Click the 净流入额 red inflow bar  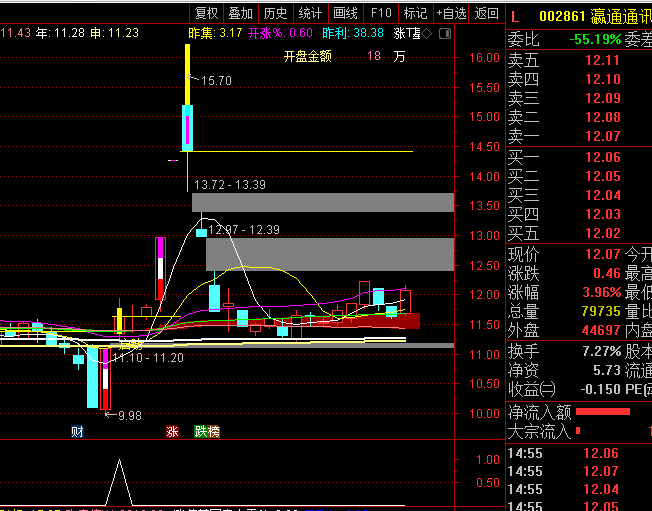pos(603,412)
